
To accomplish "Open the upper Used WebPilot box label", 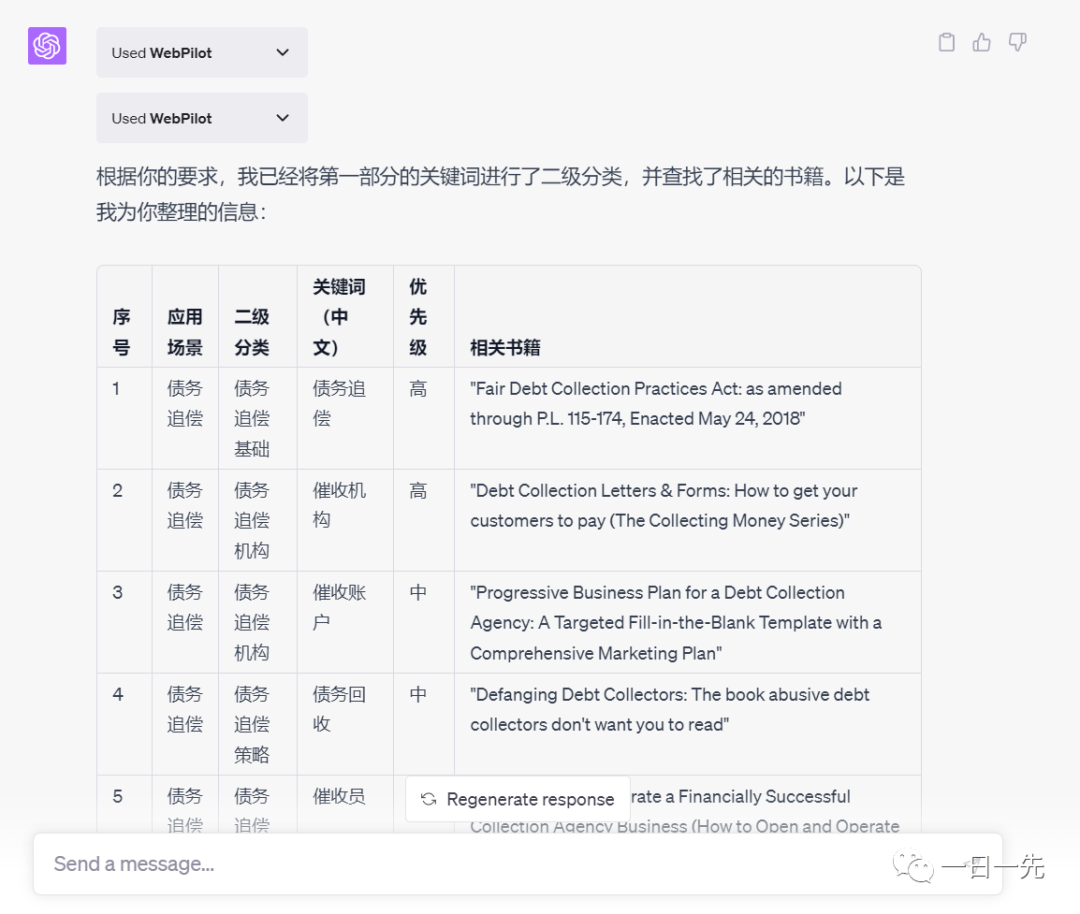I will click(162, 53).
